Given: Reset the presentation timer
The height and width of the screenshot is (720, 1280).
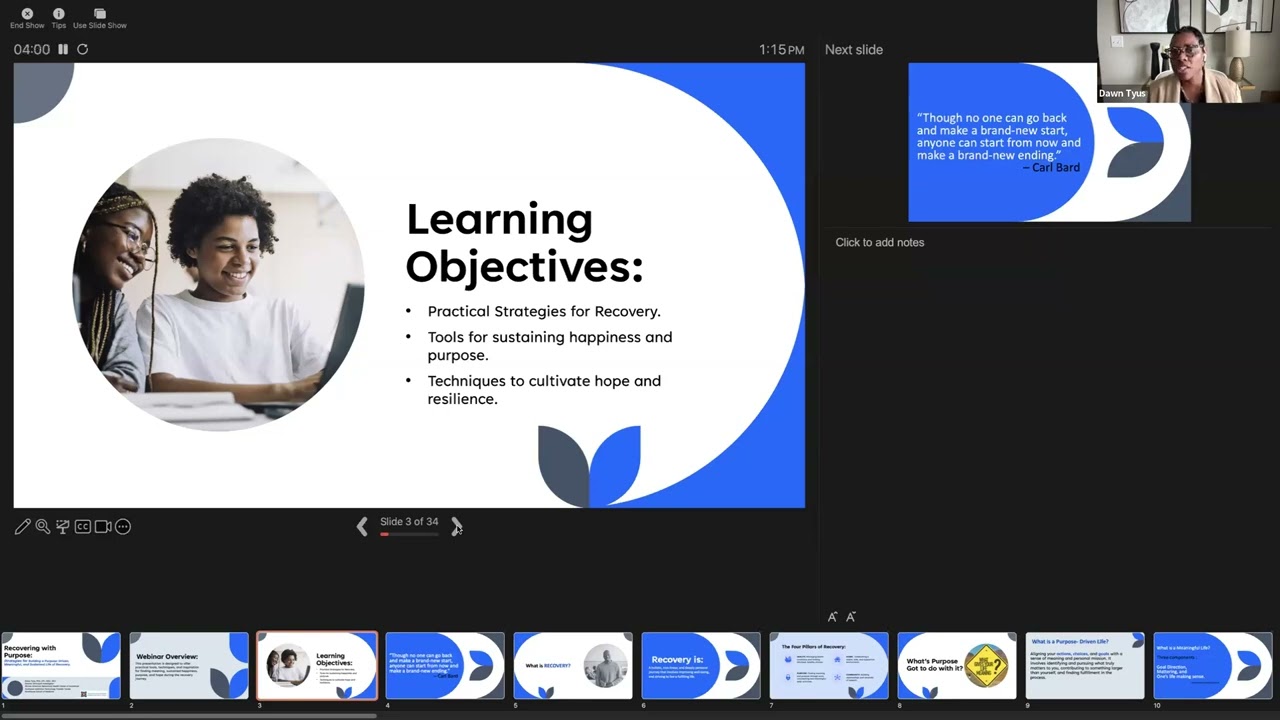Looking at the screenshot, I should pos(82,49).
